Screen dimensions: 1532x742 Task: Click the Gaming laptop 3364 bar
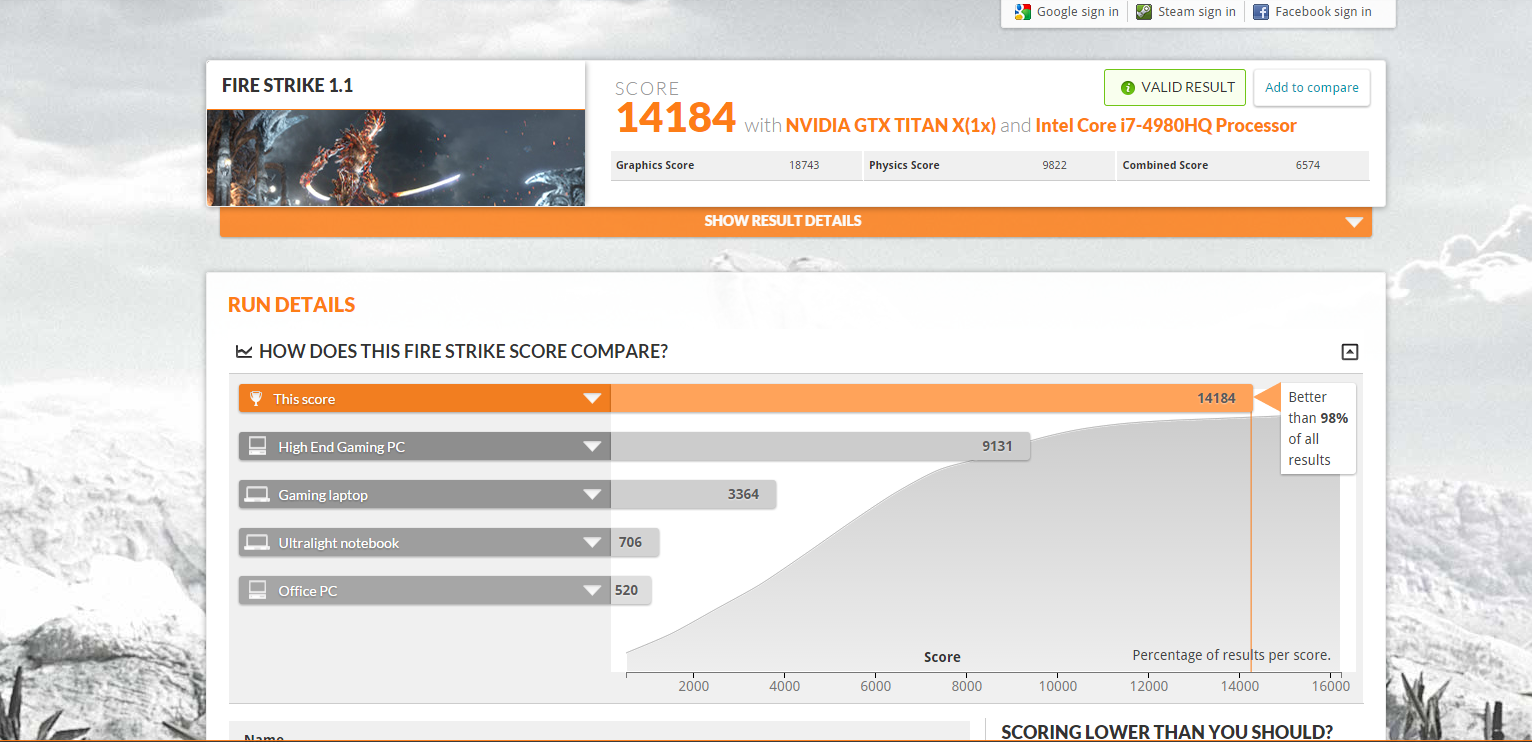693,494
